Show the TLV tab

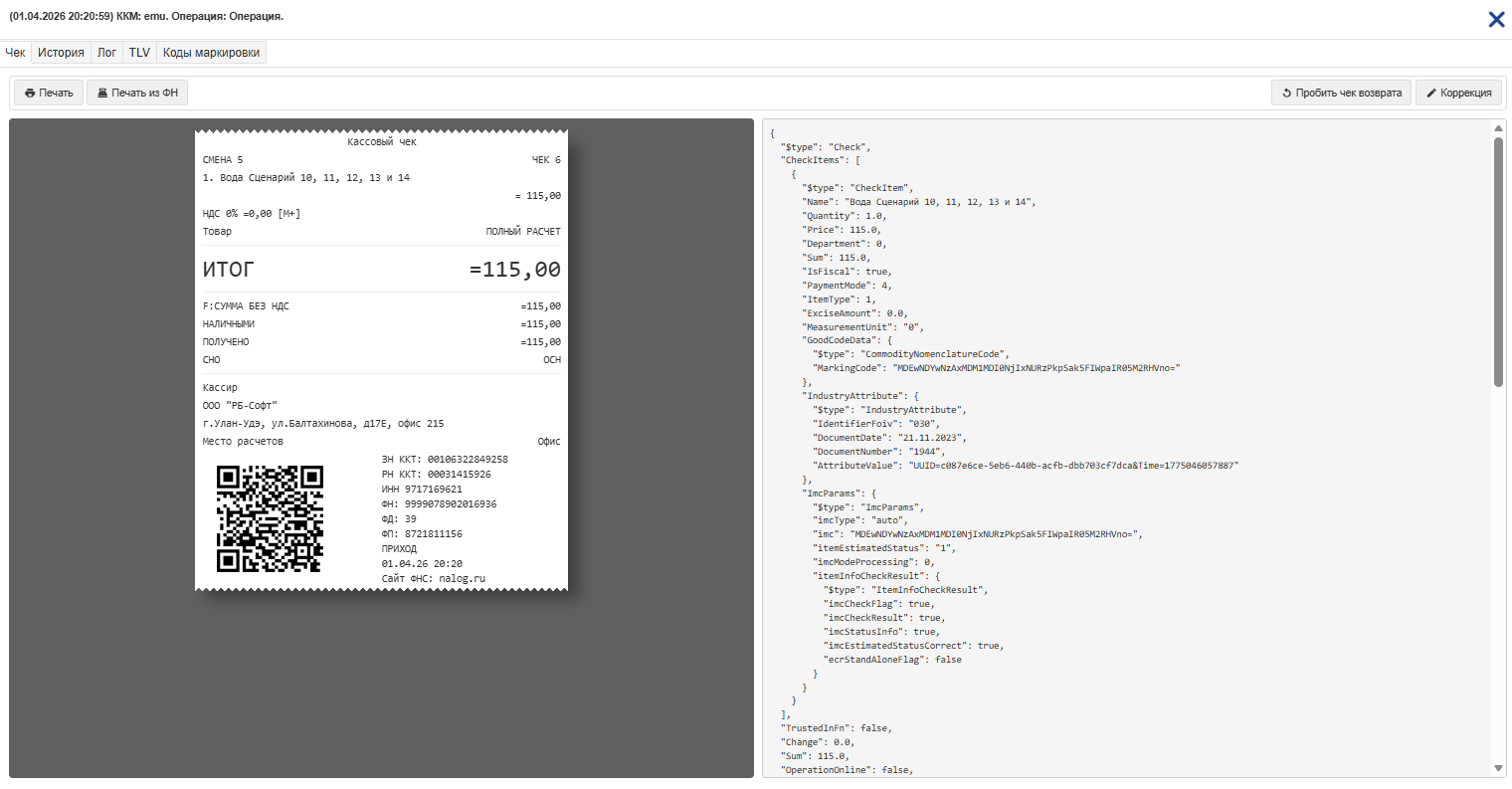point(139,53)
